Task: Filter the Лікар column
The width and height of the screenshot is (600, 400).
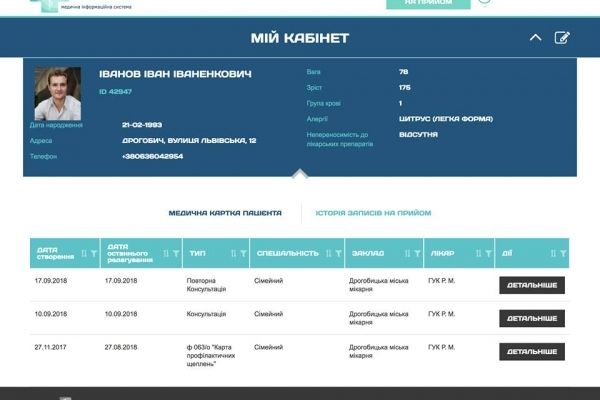Action: pyautogui.click(x=488, y=254)
